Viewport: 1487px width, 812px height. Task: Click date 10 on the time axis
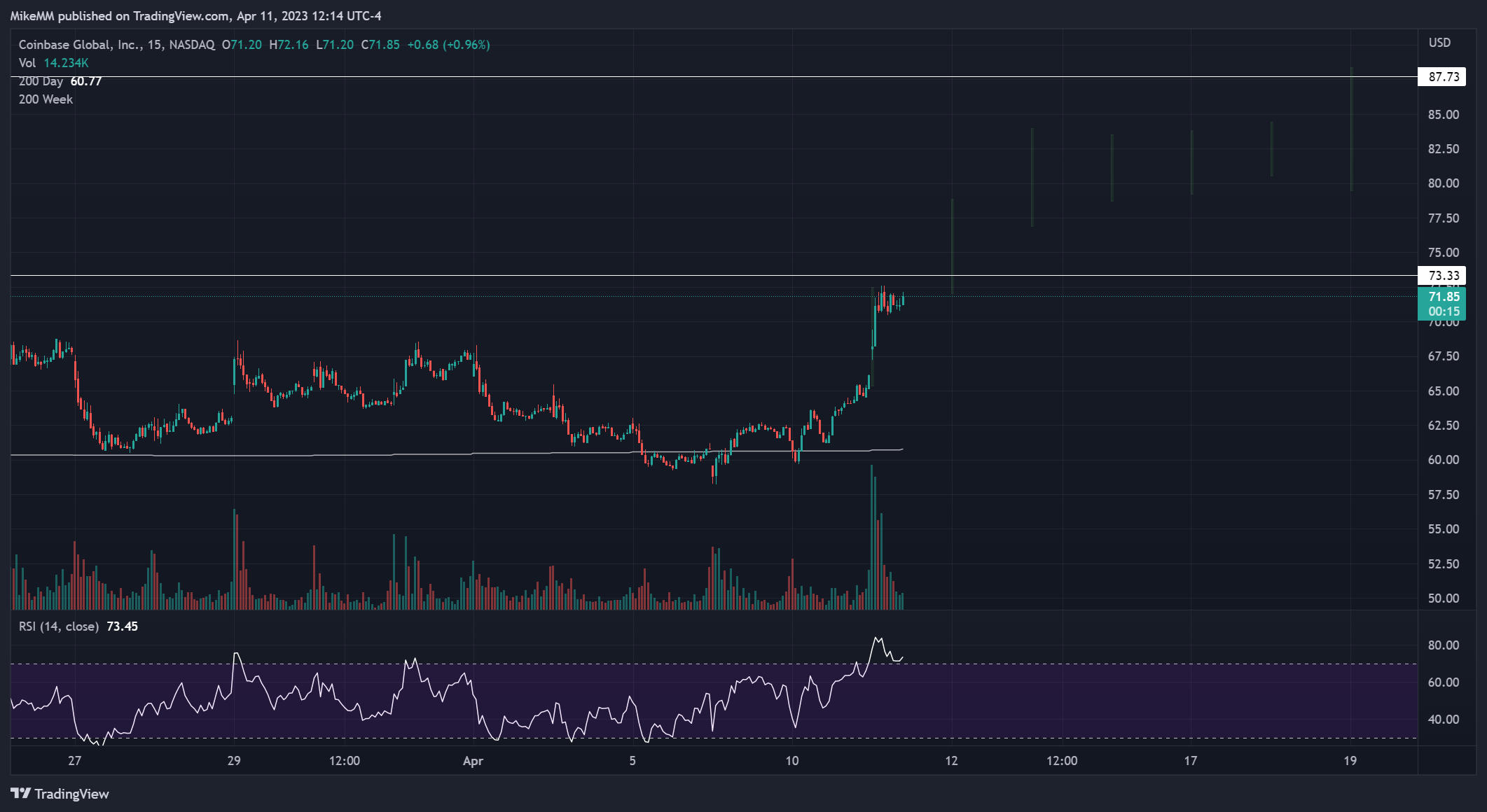point(791,761)
